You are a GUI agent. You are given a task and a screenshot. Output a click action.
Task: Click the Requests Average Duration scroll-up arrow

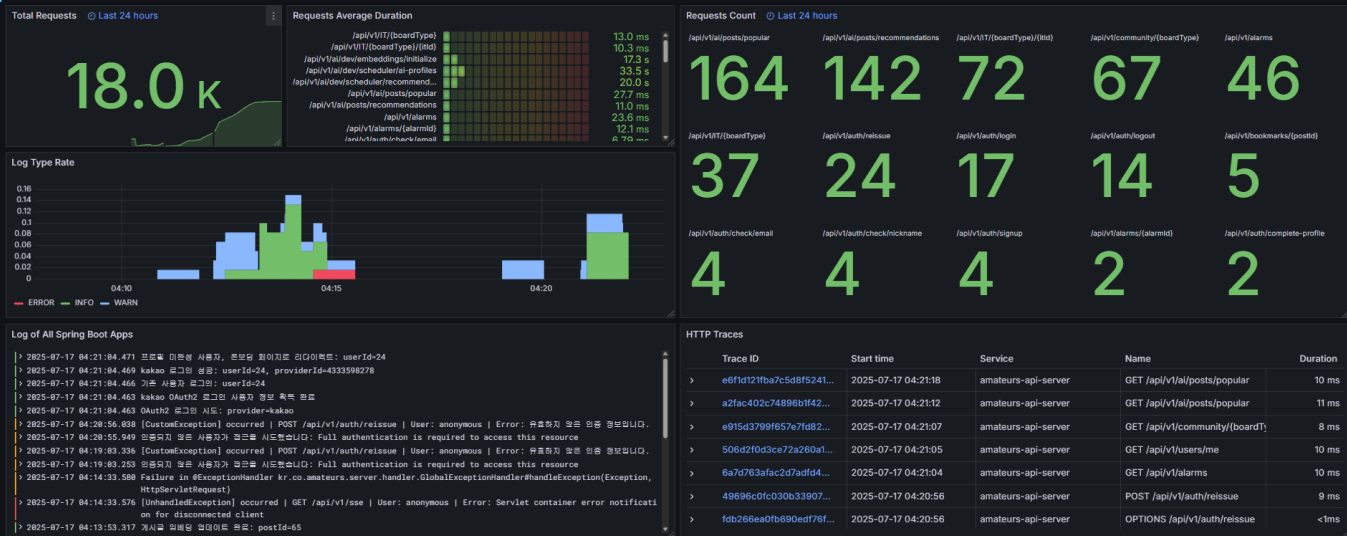[x=667, y=33]
